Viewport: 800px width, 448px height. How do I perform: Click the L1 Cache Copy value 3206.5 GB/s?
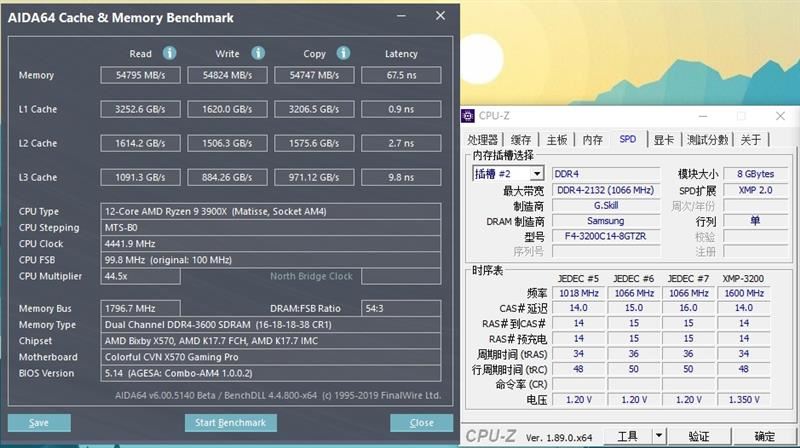coord(314,109)
